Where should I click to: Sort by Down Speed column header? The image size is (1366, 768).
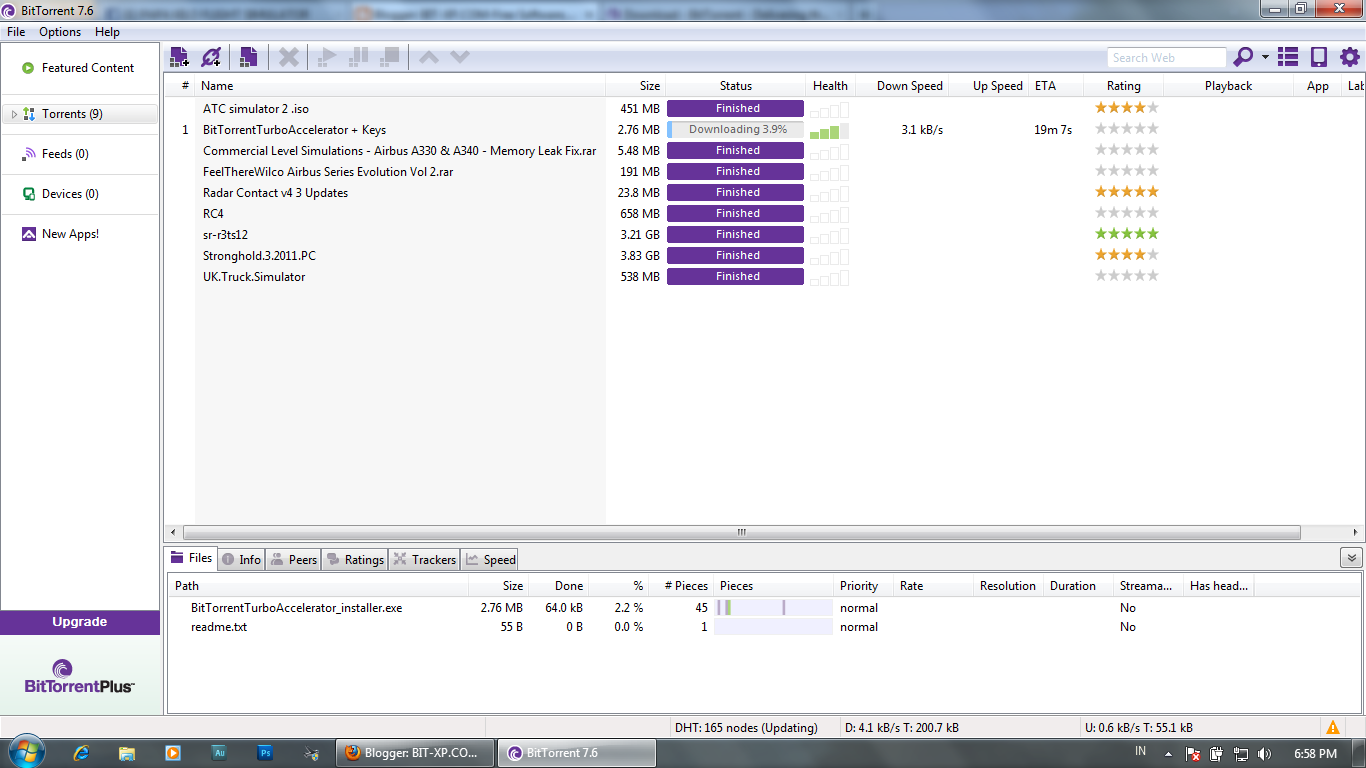(901, 86)
